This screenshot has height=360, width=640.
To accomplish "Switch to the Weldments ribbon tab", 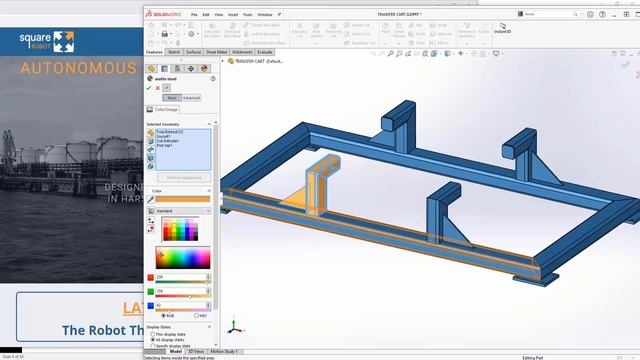I will [242, 52].
